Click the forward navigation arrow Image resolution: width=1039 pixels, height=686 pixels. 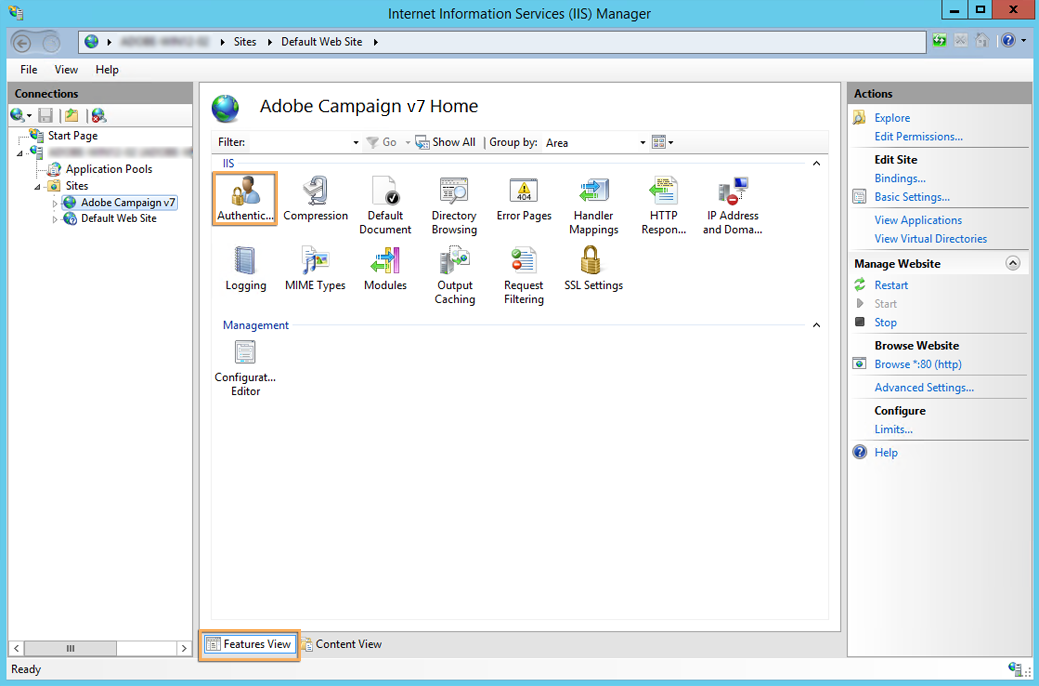tap(50, 44)
